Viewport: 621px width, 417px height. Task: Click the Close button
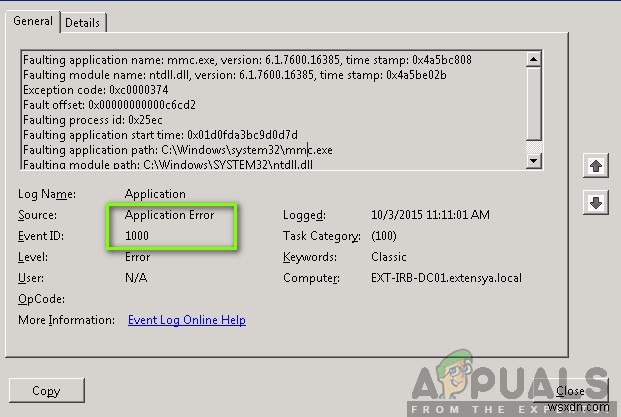point(570,391)
